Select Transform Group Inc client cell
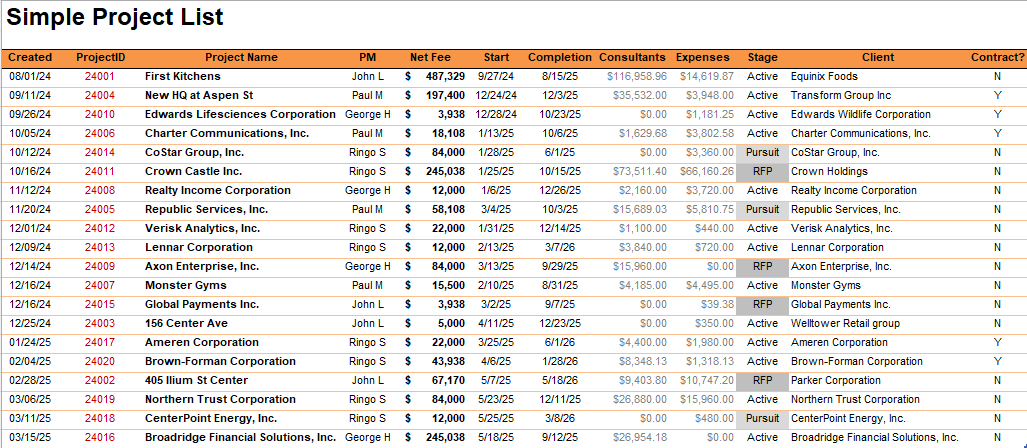1027x448 pixels. [841, 96]
